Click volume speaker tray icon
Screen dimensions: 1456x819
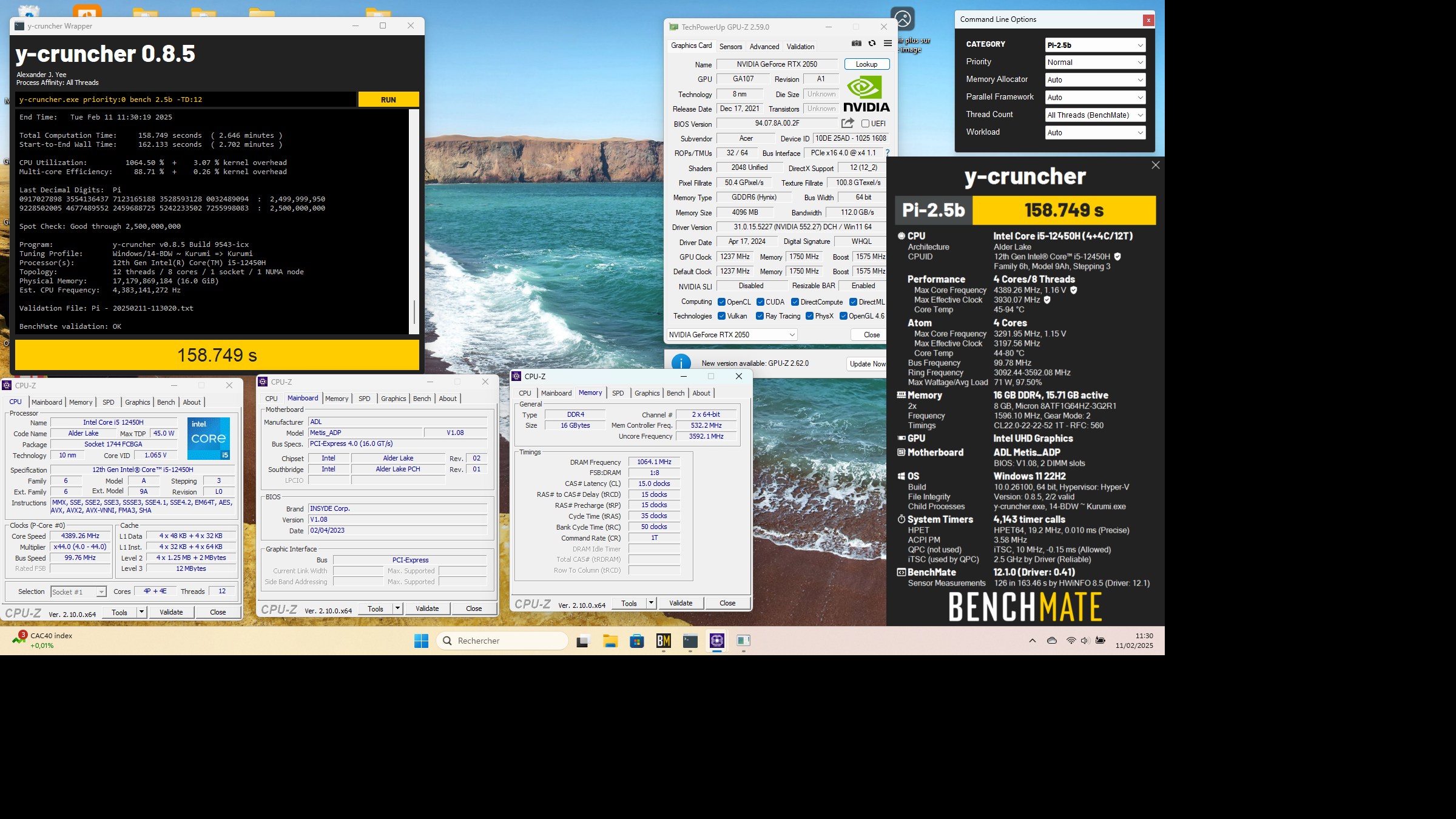tap(1085, 641)
